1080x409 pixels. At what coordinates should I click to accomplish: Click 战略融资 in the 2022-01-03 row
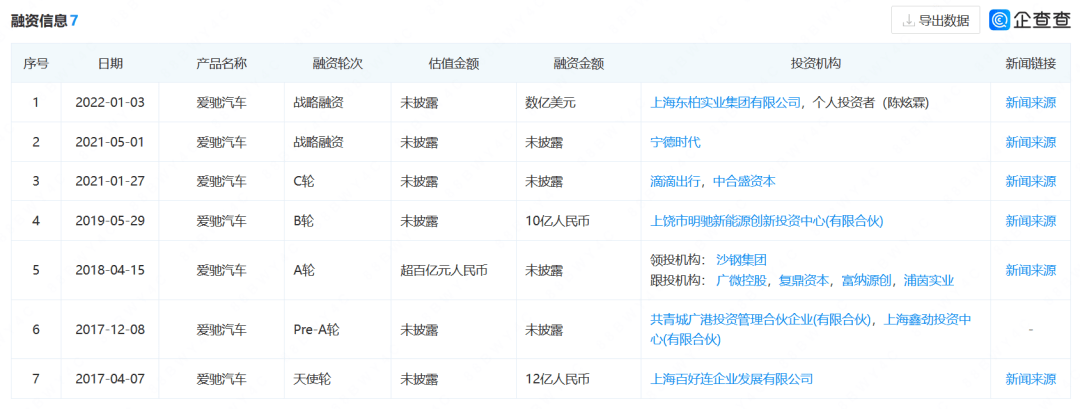318,103
